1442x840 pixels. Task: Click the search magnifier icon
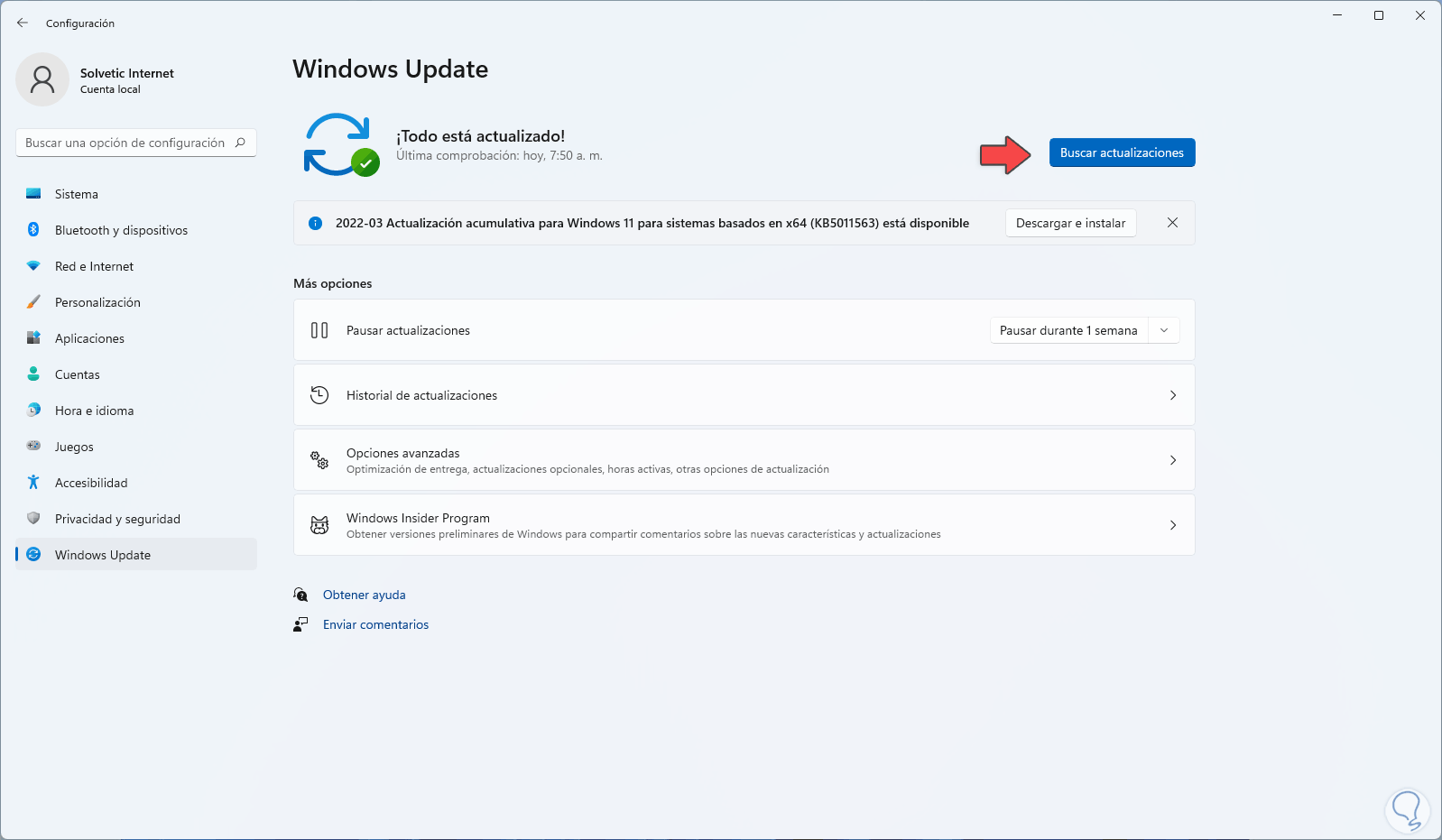(x=240, y=143)
